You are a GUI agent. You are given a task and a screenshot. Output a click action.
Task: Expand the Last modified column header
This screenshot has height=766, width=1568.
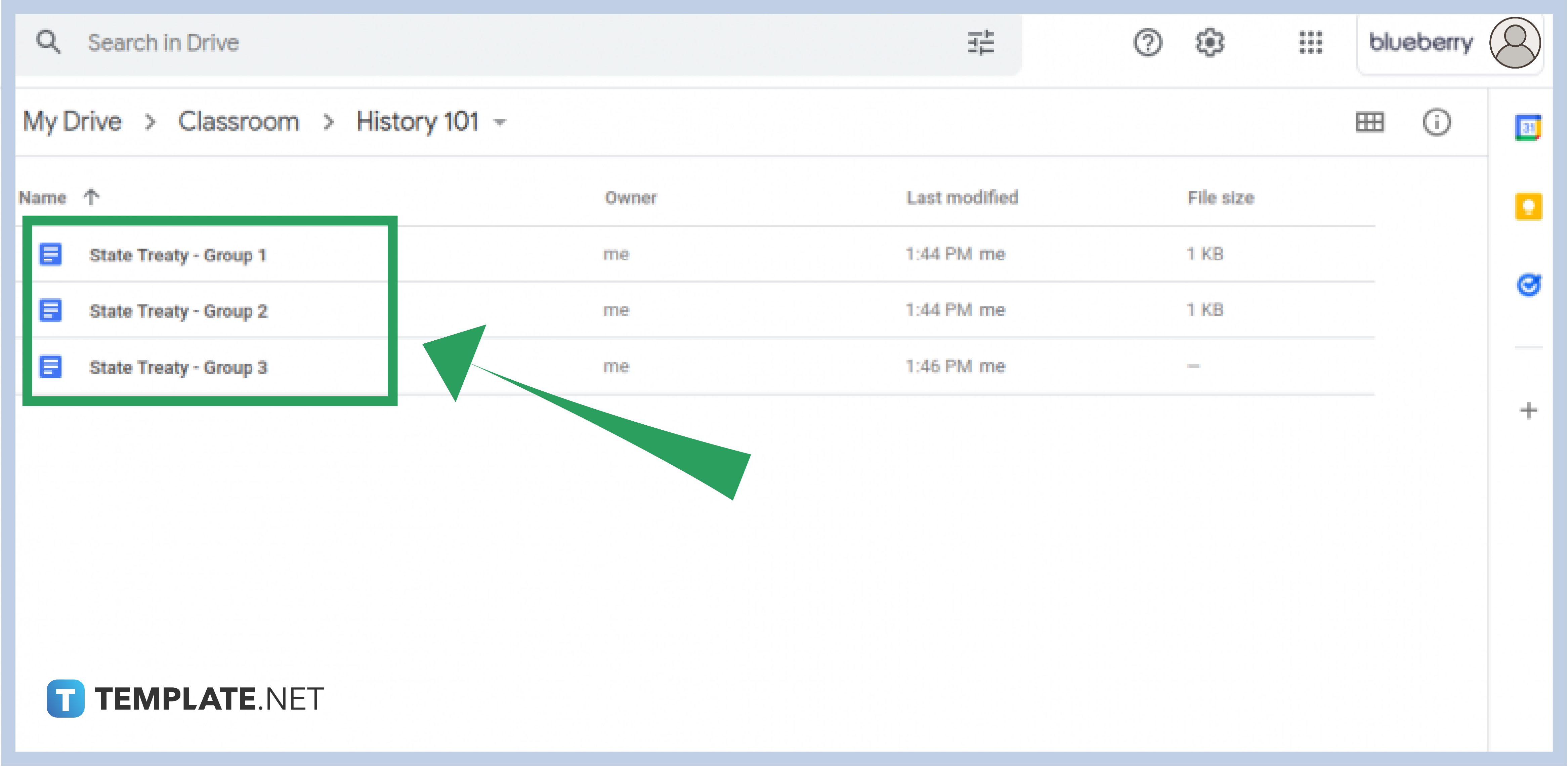pyautogui.click(x=962, y=197)
